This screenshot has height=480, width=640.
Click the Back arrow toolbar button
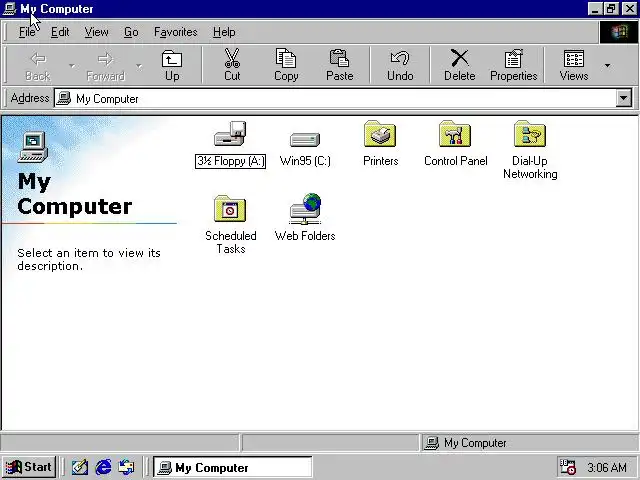(38, 65)
